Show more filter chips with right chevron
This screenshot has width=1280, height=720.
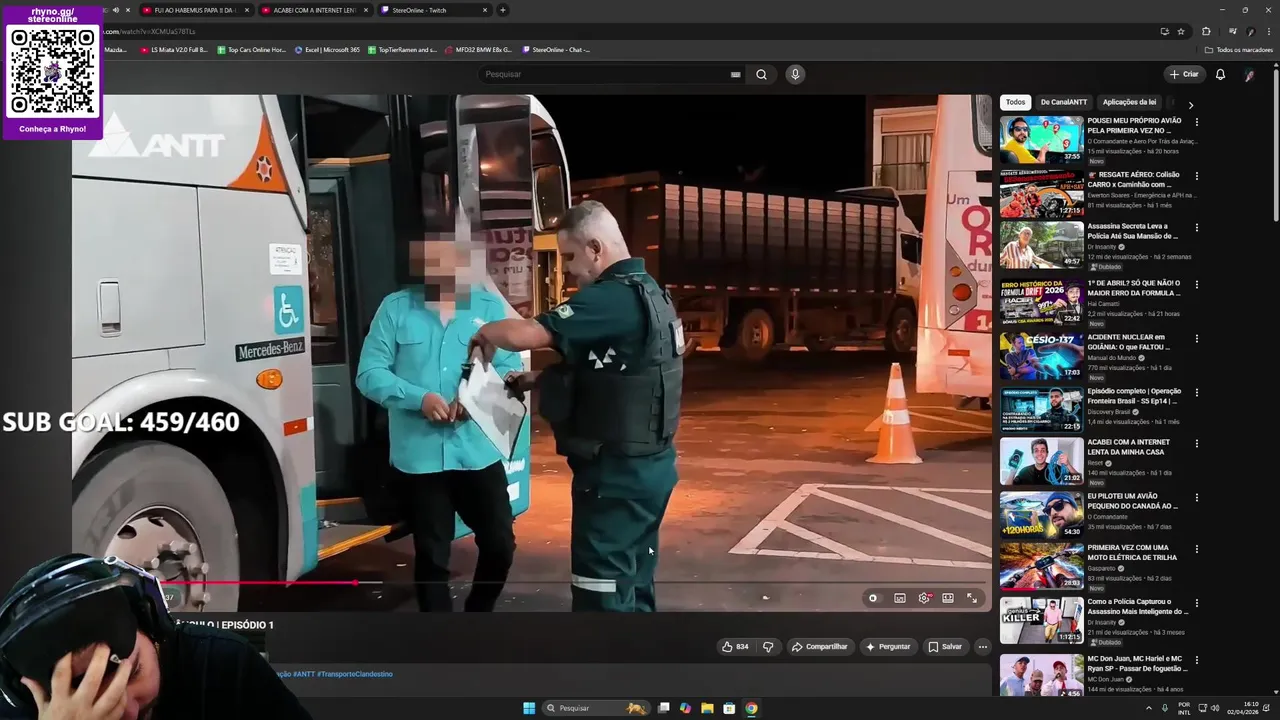point(1190,104)
